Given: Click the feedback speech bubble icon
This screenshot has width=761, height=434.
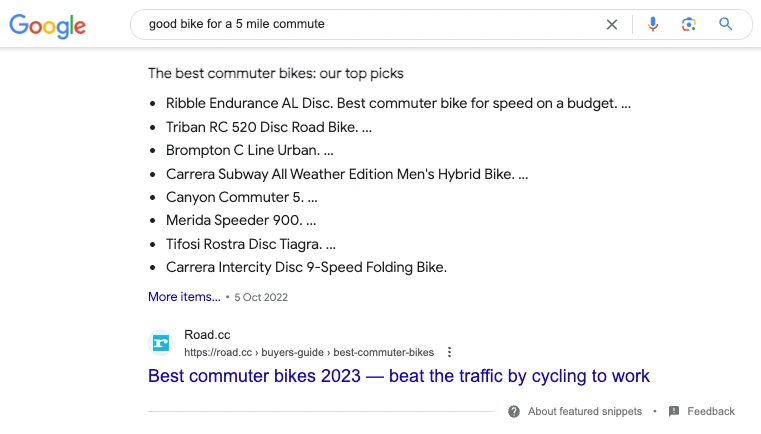Looking at the screenshot, I should point(674,411).
